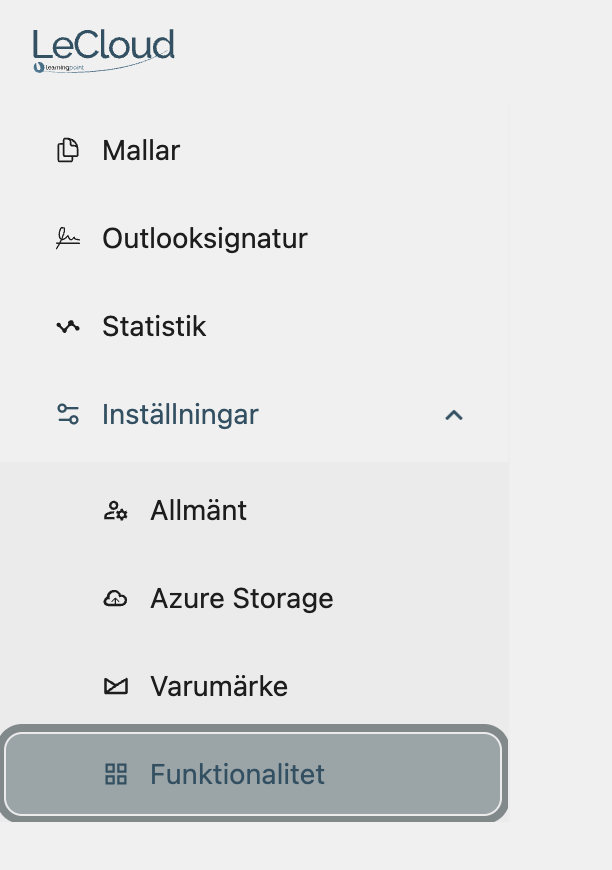
Task: Go to Outlooksignatur in the sidebar
Action: pyautogui.click(x=205, y=239)
